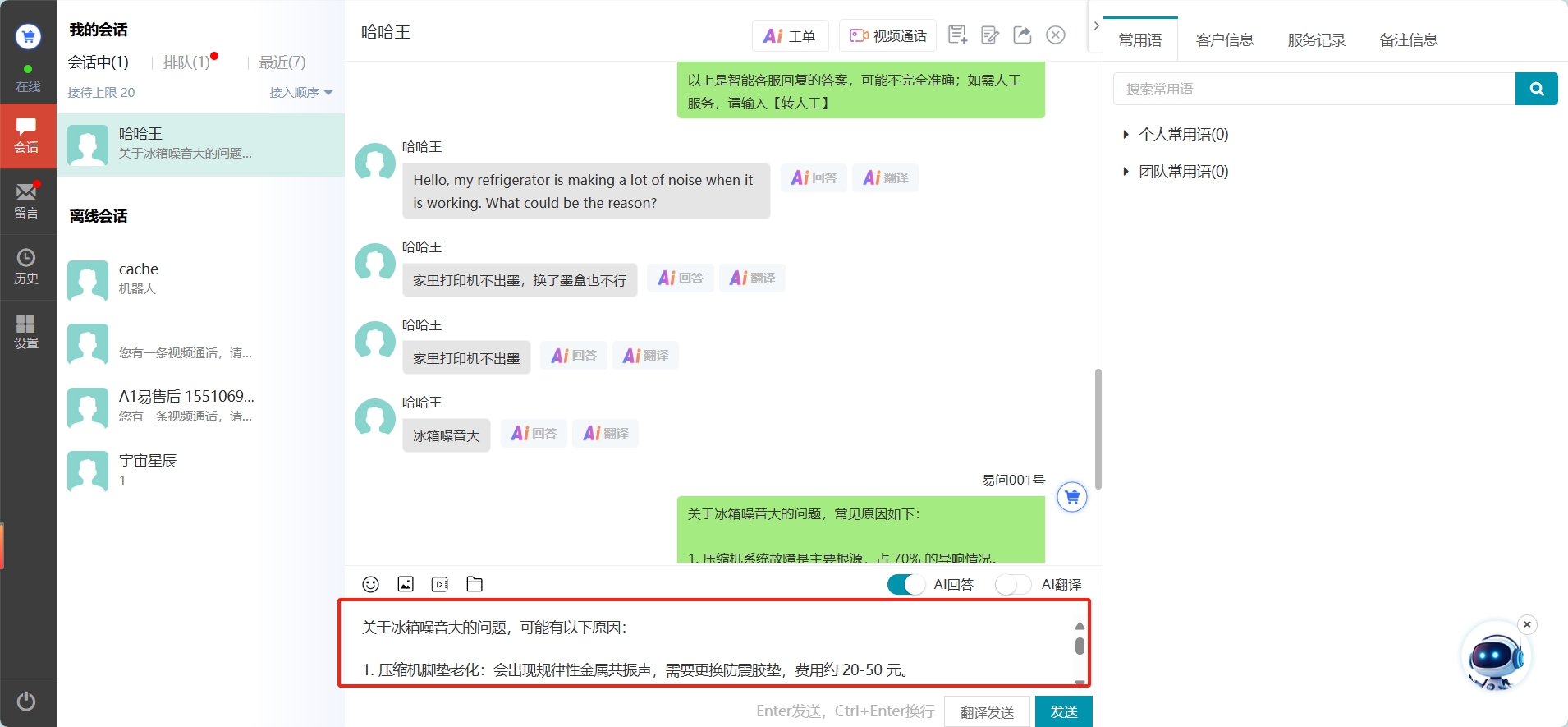This screenshot has width=1568, height=727.
Task: Click the 搜索常用语 search field
Action: (x=1314, y=89)
